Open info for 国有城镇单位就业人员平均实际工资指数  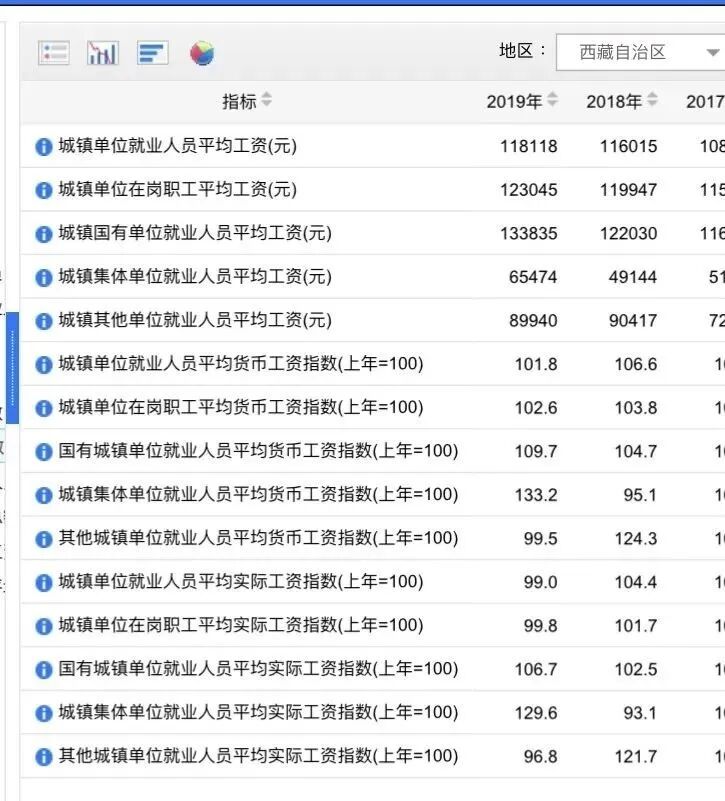44,670
